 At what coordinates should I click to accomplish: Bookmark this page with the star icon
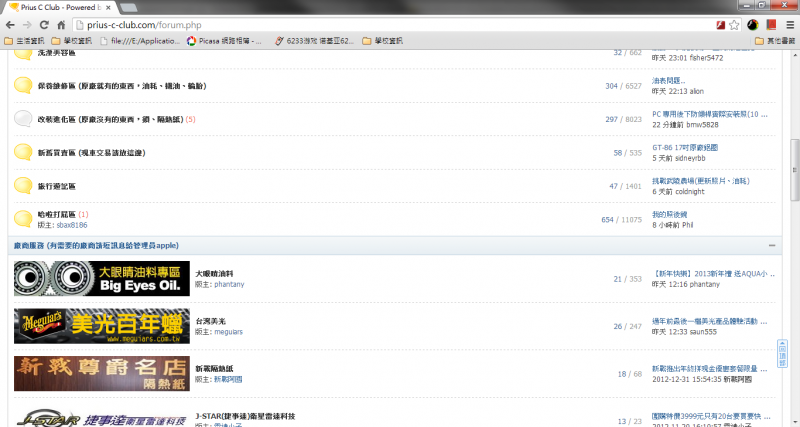pyautogui.click(x=734, y=24)
